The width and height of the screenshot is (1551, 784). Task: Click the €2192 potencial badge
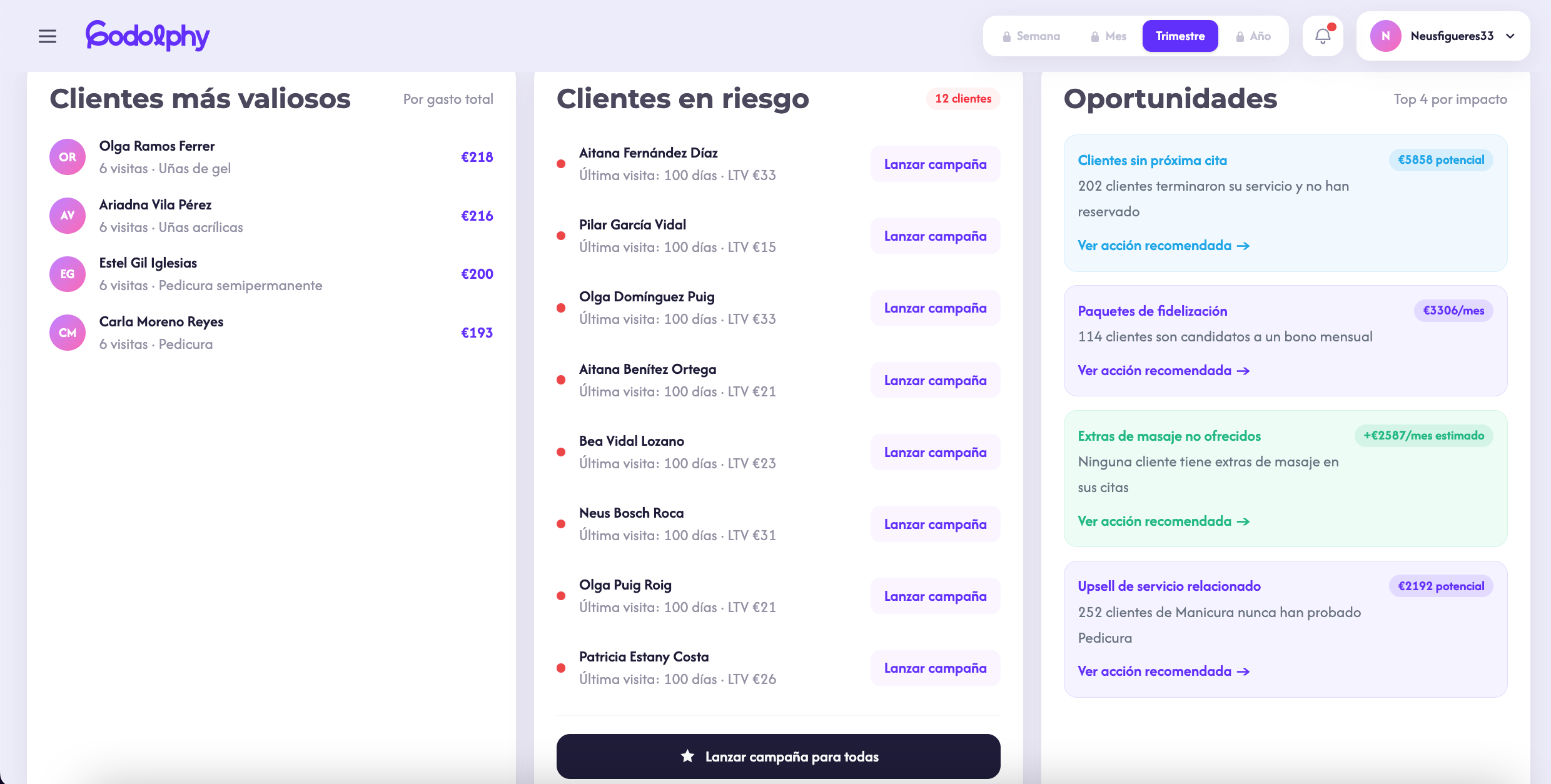click(x=1441, y=586)
